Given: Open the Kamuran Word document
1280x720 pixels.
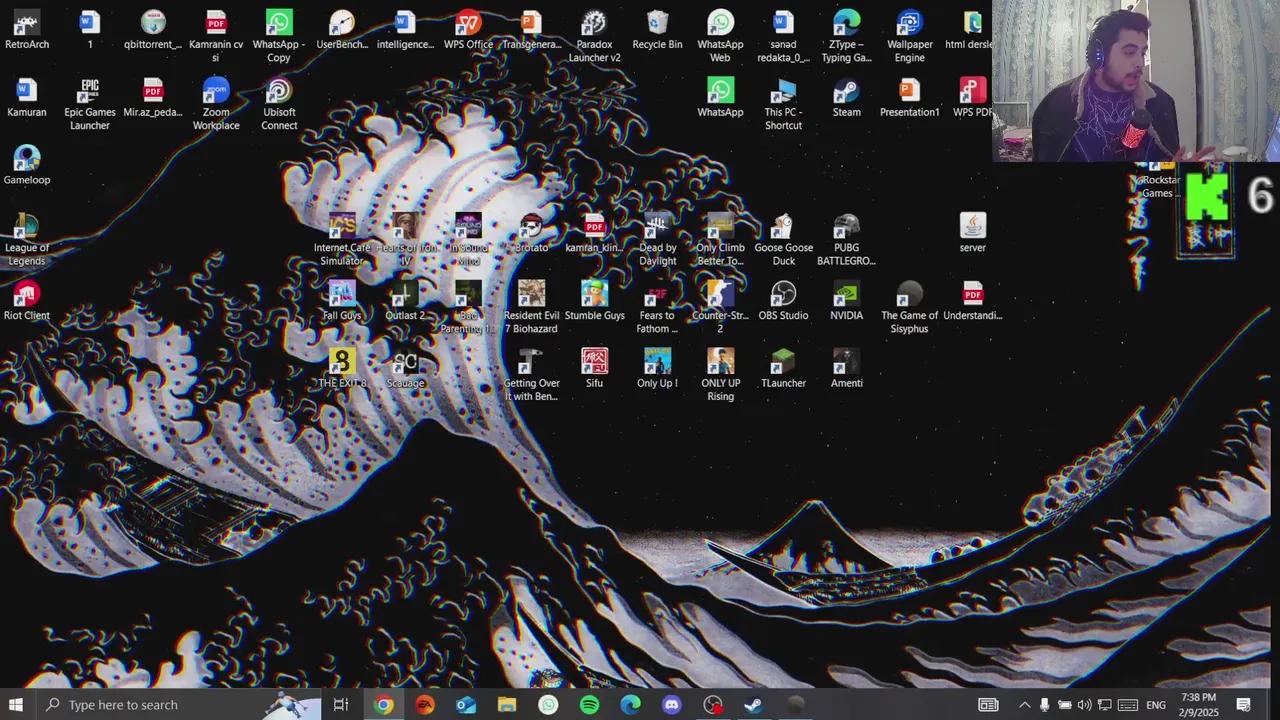Looking at the screenshot, I should (x=27, y=98).
